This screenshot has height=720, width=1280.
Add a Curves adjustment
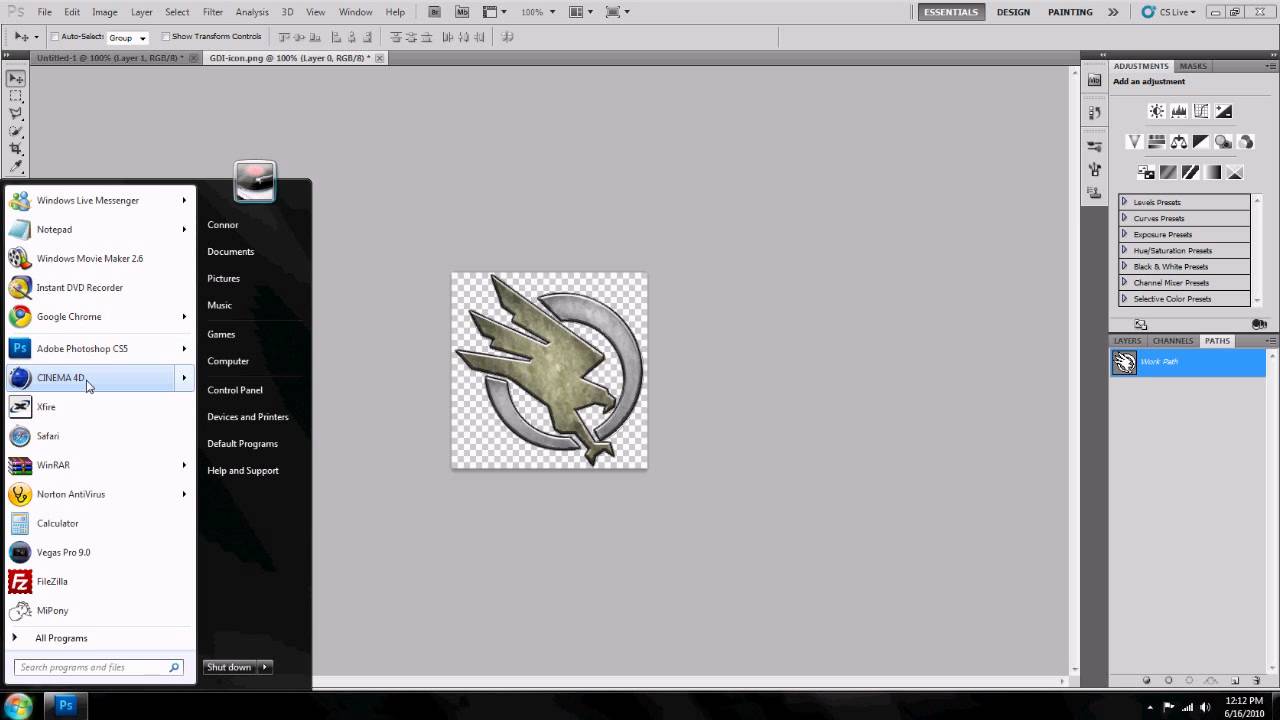pyautogui.click(x=1201, y=112)
